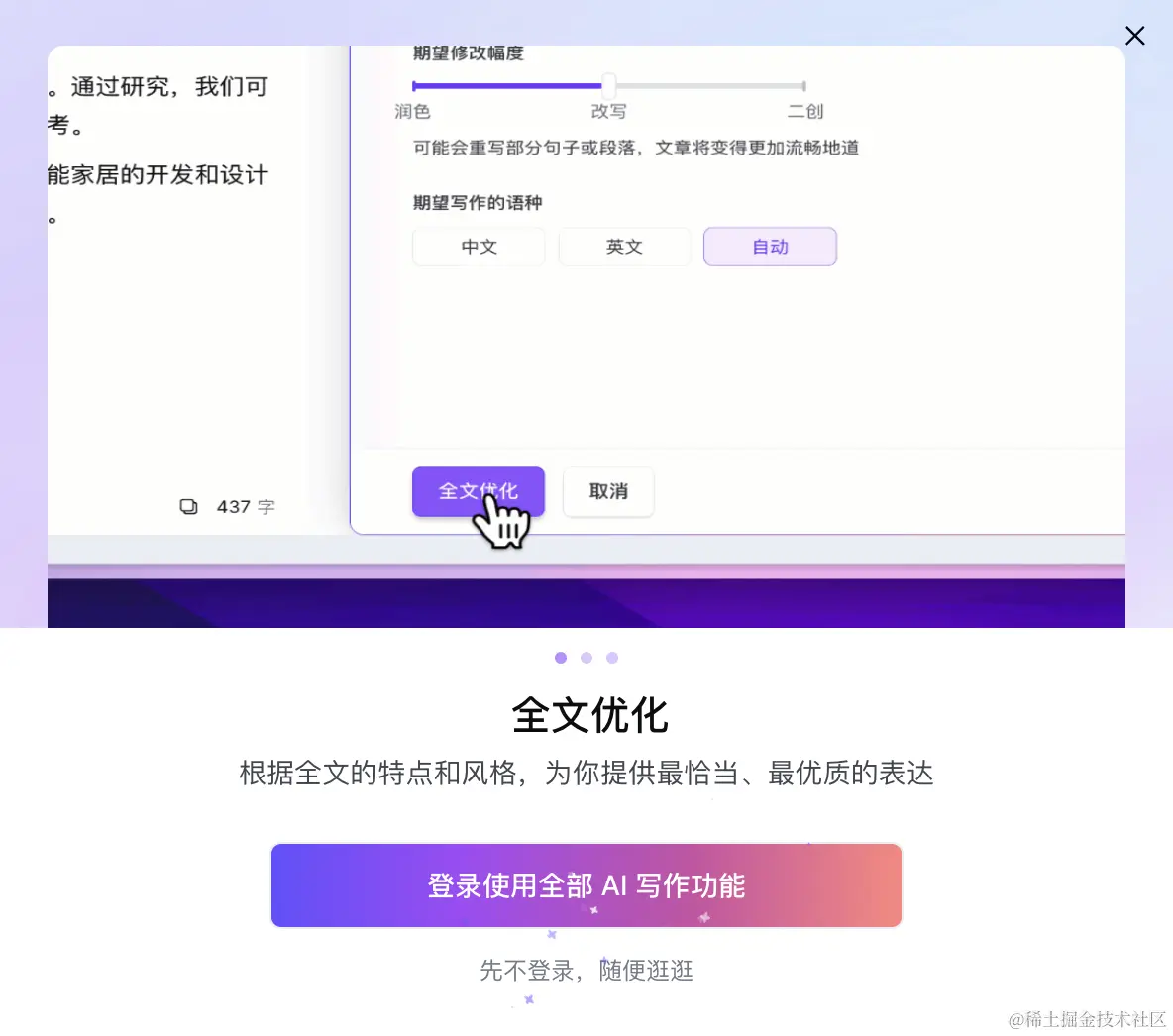Click the 登录使用全部 AI 写作功能 button
The image size is (1173, 1036).
[x=586, y=884]
